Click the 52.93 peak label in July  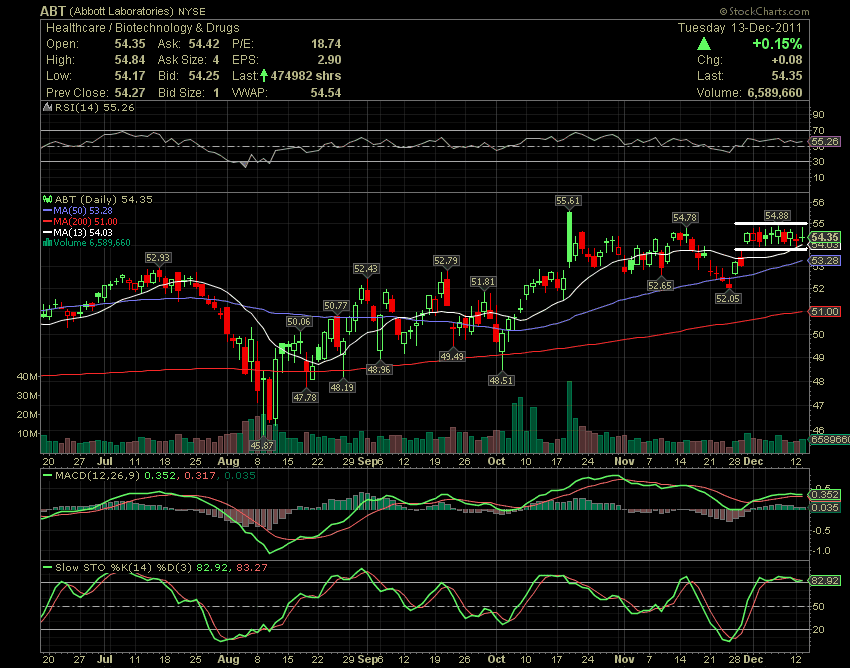click(158, 258)
